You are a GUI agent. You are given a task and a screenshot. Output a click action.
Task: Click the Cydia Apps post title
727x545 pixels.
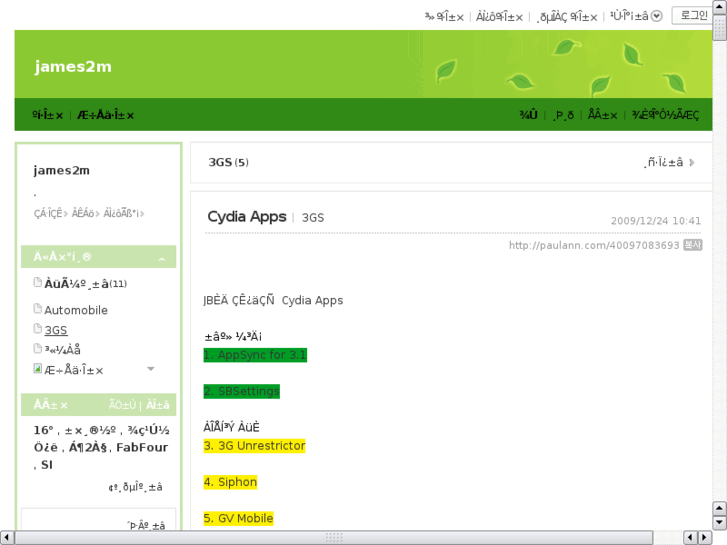tap(247, 217)
